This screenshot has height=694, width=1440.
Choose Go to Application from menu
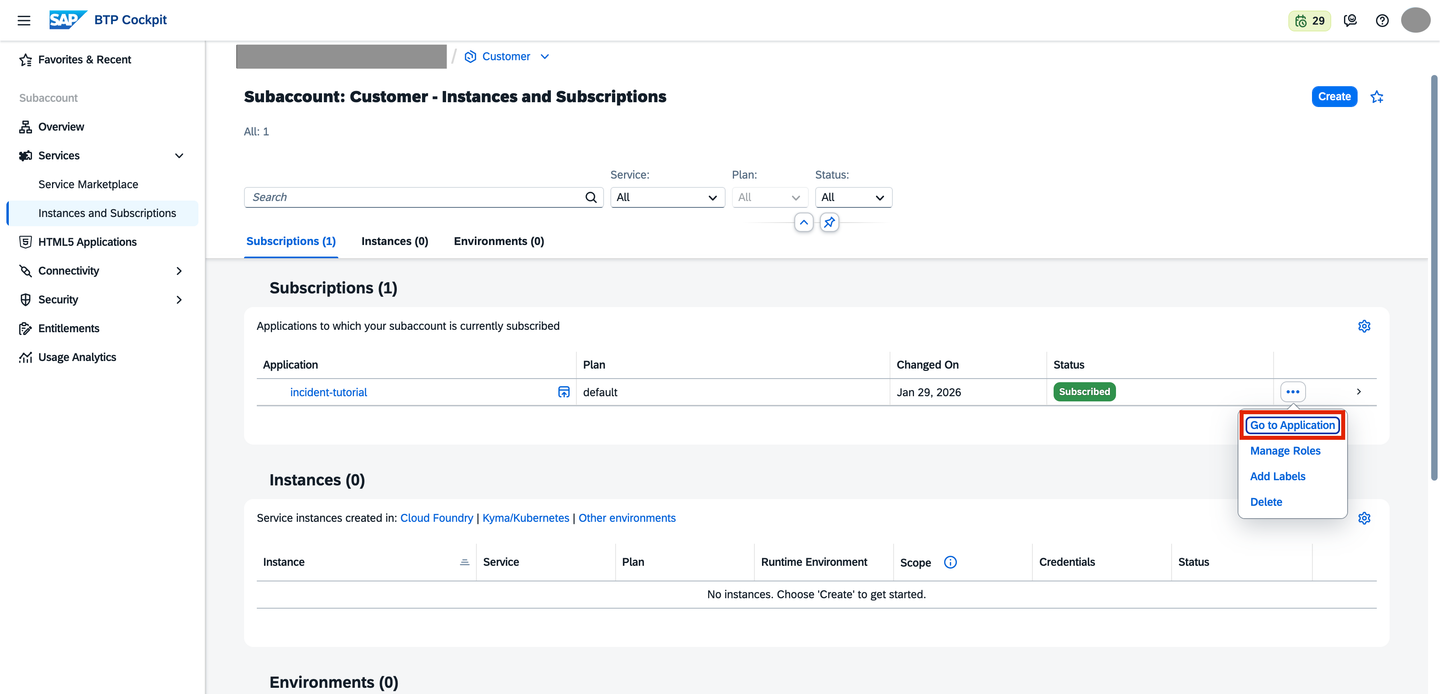pos(1292,425)
